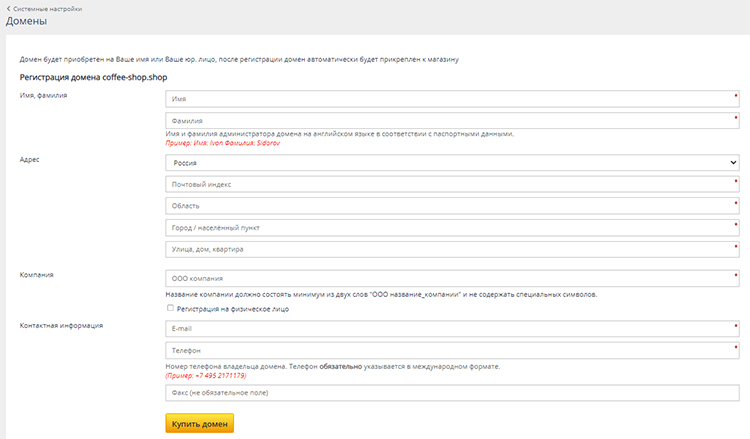The width and height of the screenshot is (750, 439).
Task: Click the E-mail input field
Action: point(451,329)
